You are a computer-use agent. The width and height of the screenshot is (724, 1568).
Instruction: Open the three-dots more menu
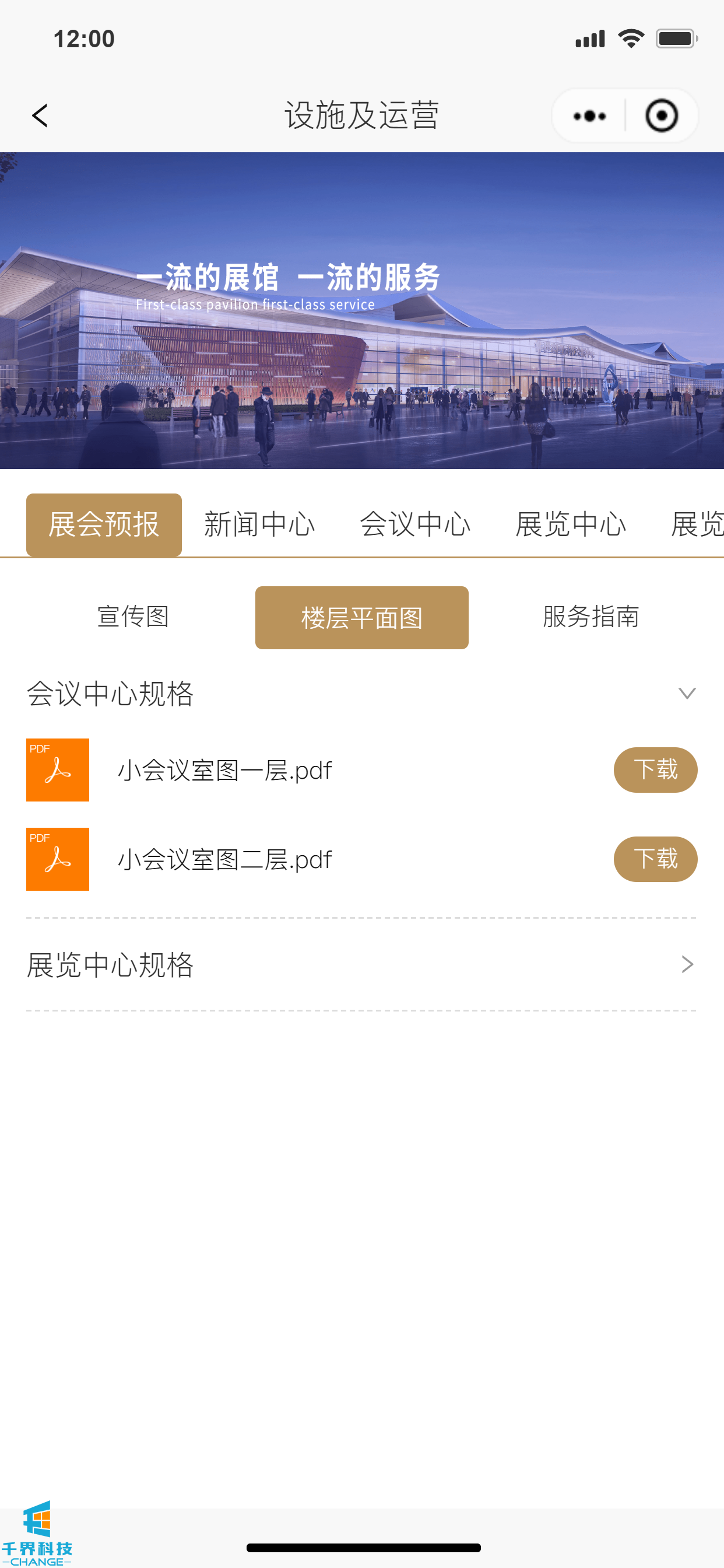pos(589,116)
